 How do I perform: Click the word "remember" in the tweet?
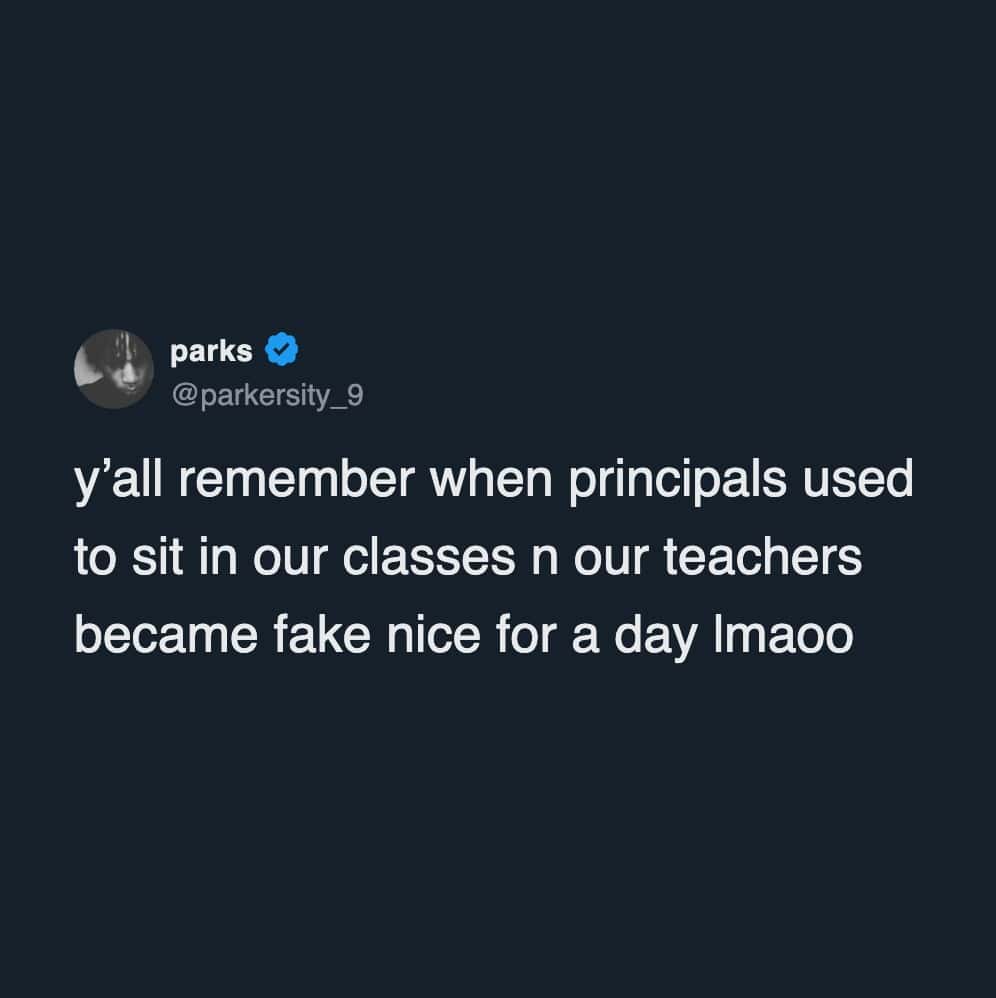tap(297, 479)
